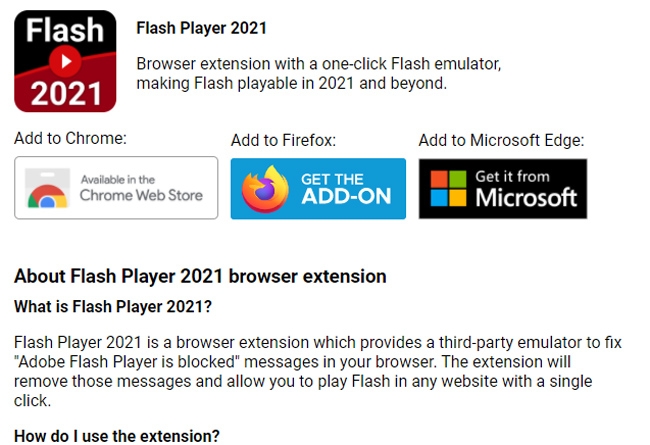Click the Flash 2021 app logo
The height and width of the screenshot is (445, 650).
click(65, 61)
